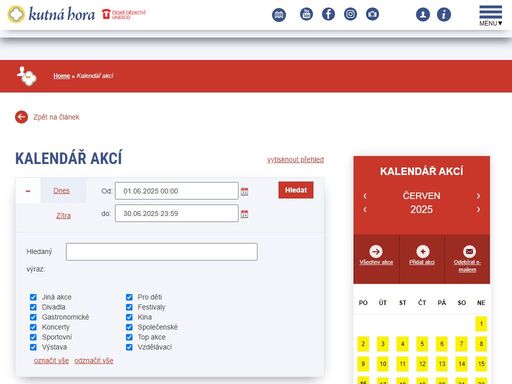Click vytisknout přehled link

point(295,160)
